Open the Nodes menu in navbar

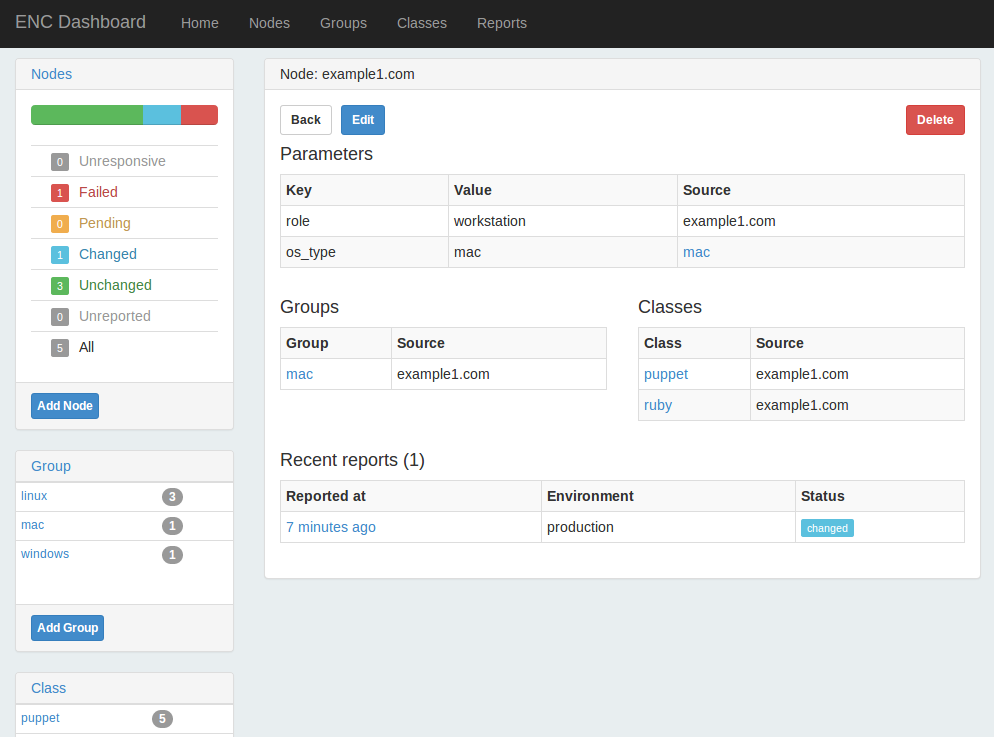tap(269, 23)
